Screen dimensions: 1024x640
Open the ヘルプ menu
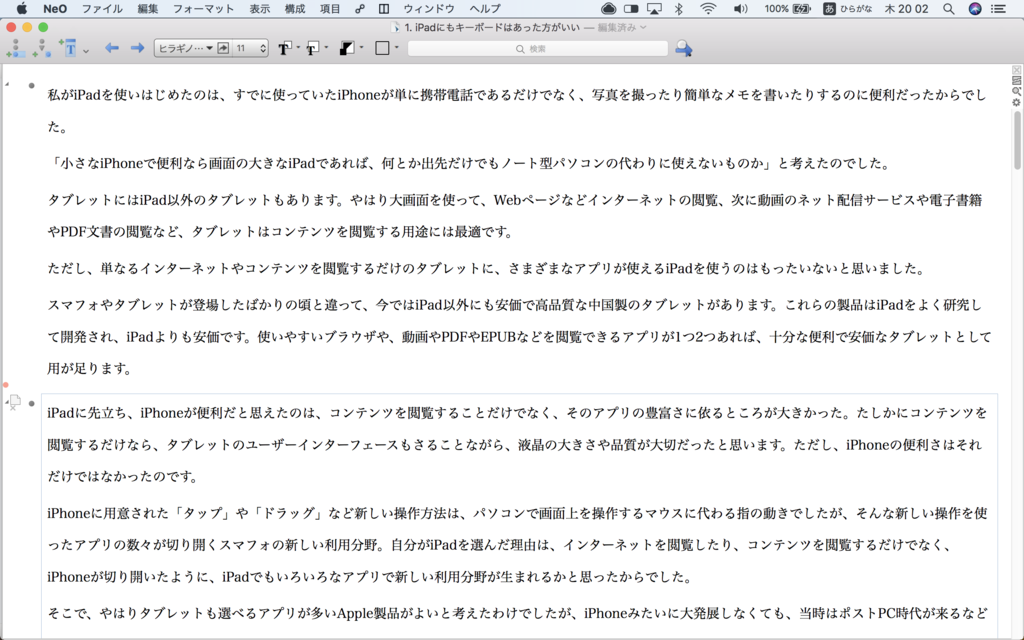(x=485, y=8)
